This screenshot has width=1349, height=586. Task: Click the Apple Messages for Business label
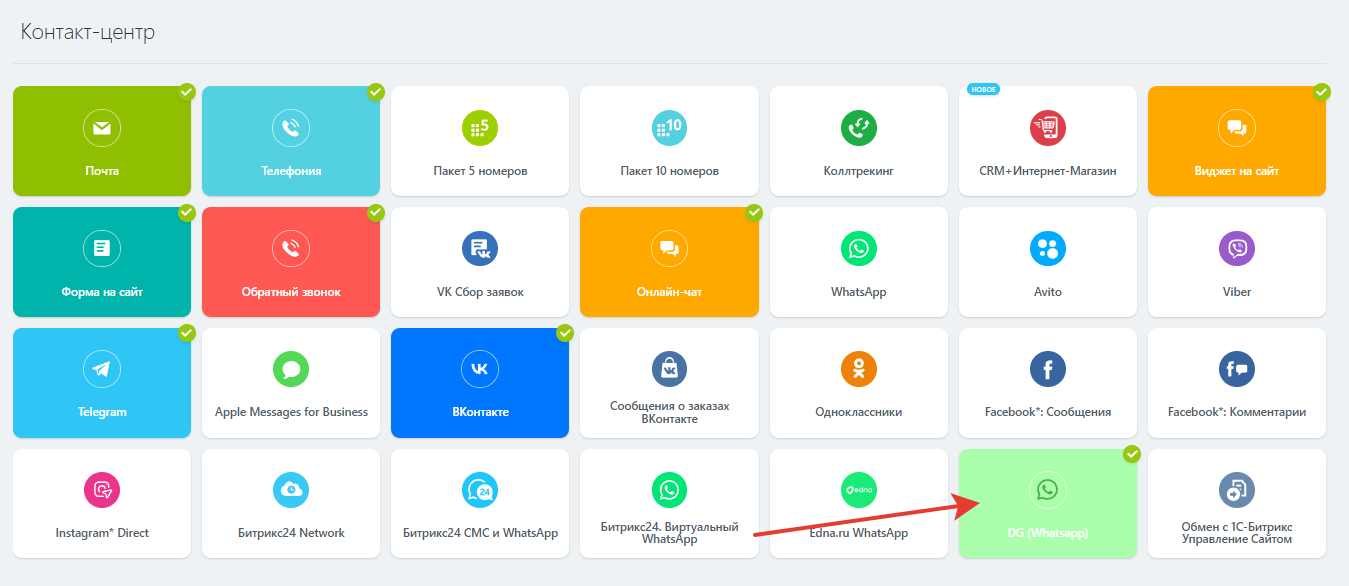(291, 412)
